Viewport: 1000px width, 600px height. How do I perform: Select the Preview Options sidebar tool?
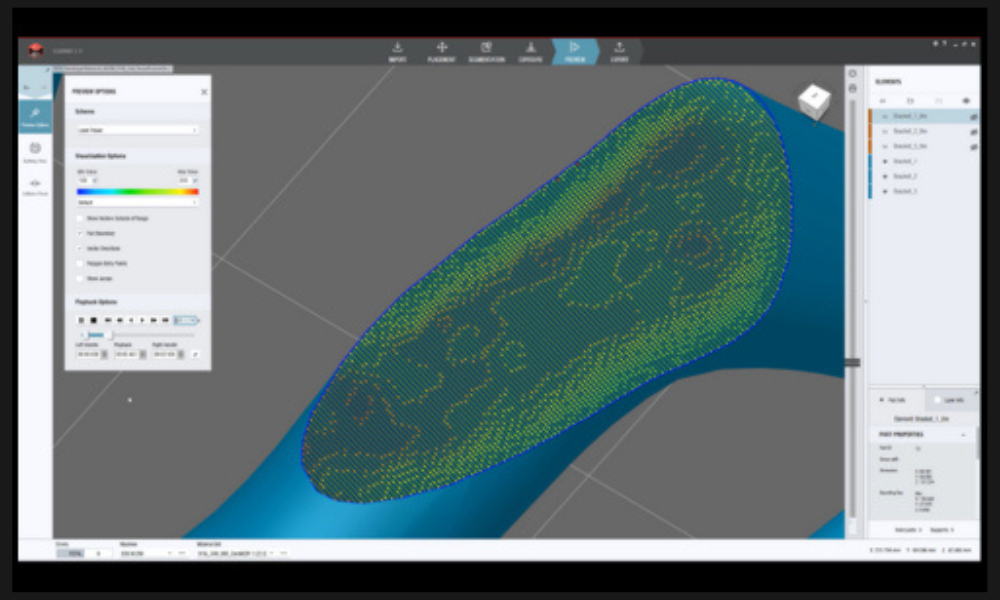point(35,116)
